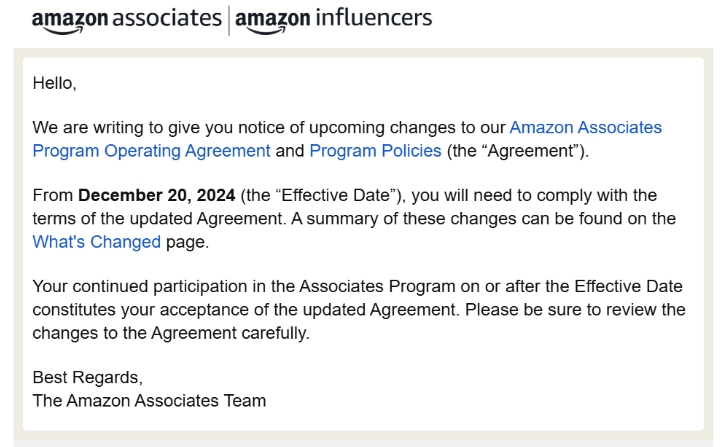Open the Program Policies link
Viewport: 726px width, 447px height.
(376, 151)
